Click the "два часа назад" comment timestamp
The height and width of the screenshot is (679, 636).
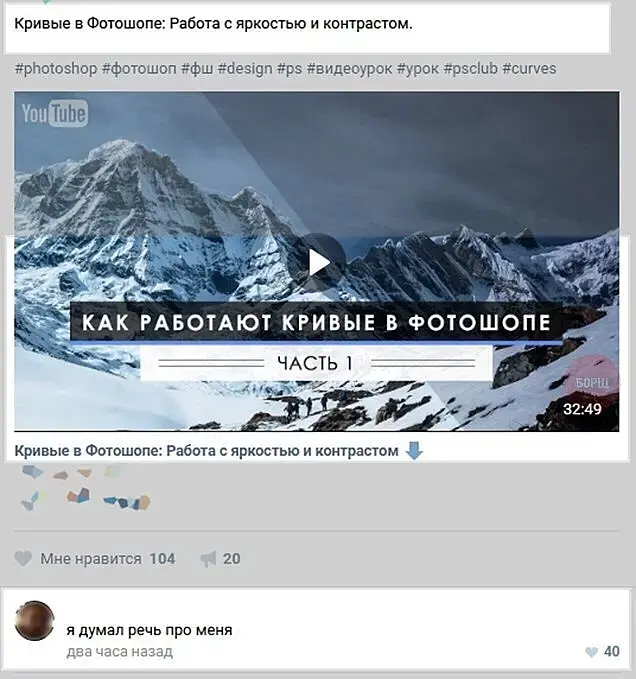click(x=119, y=652)
